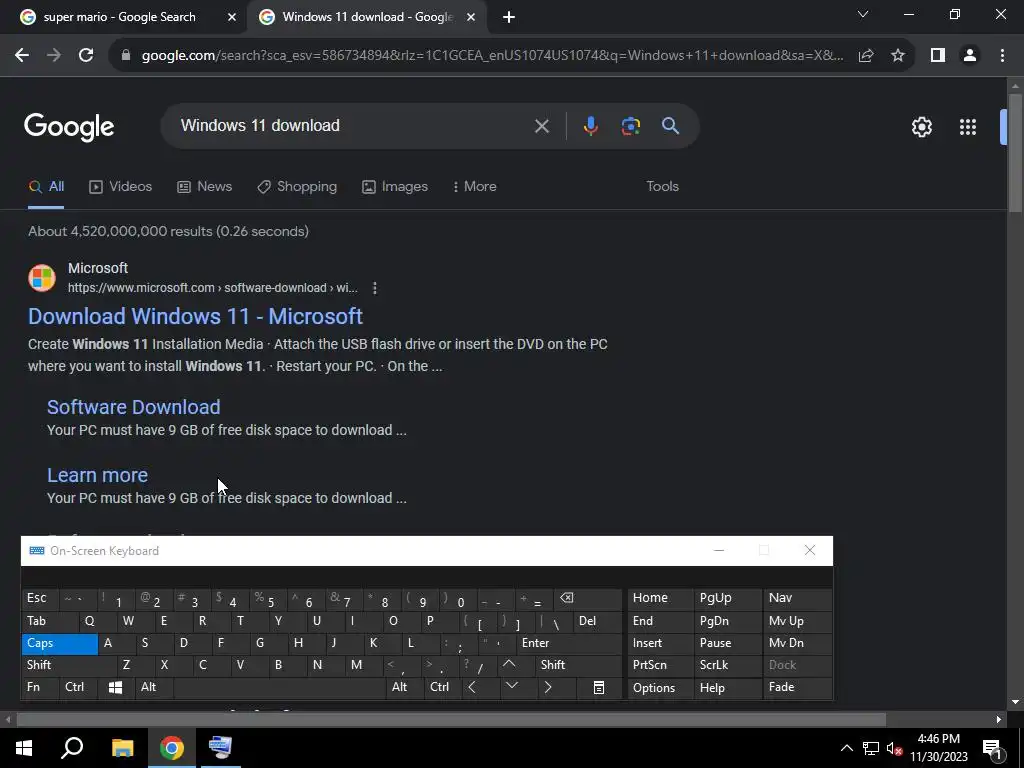Open the Videos results tab
Image resolution: width=1024 pixels, height=768 pixels.
[120, 187]
